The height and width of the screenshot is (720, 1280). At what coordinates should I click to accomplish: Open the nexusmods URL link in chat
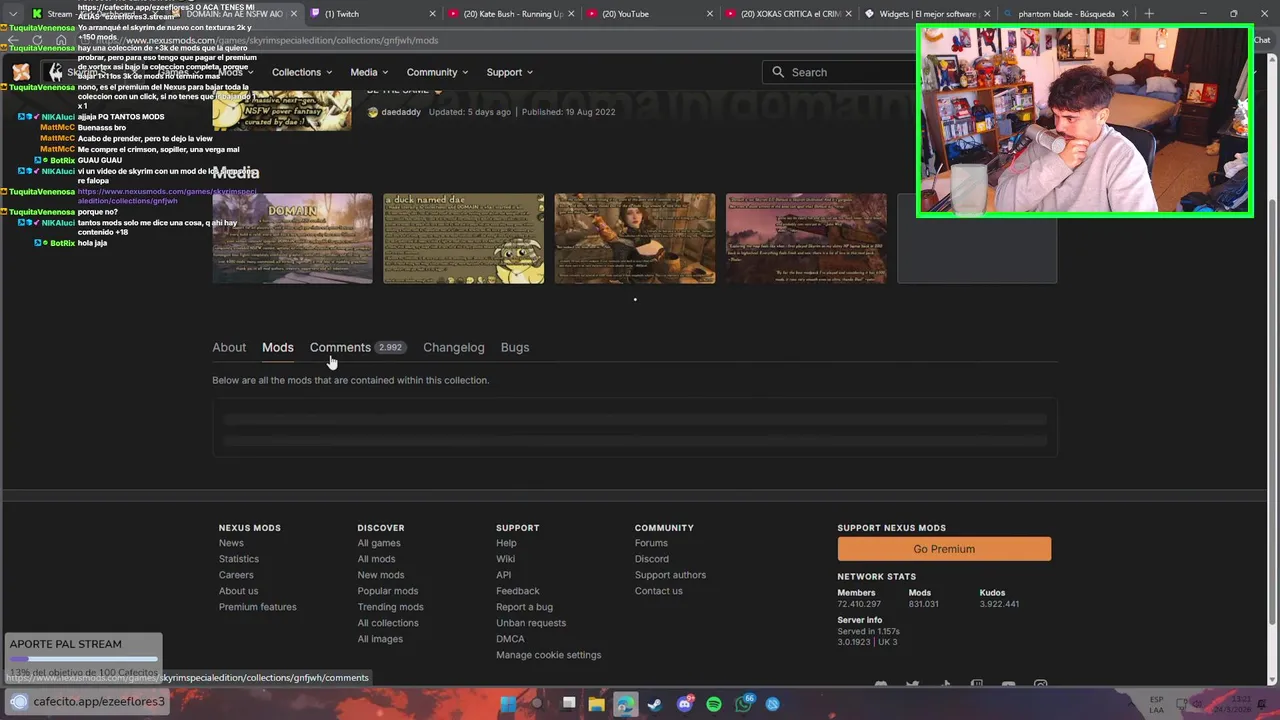tap(167, 196)
